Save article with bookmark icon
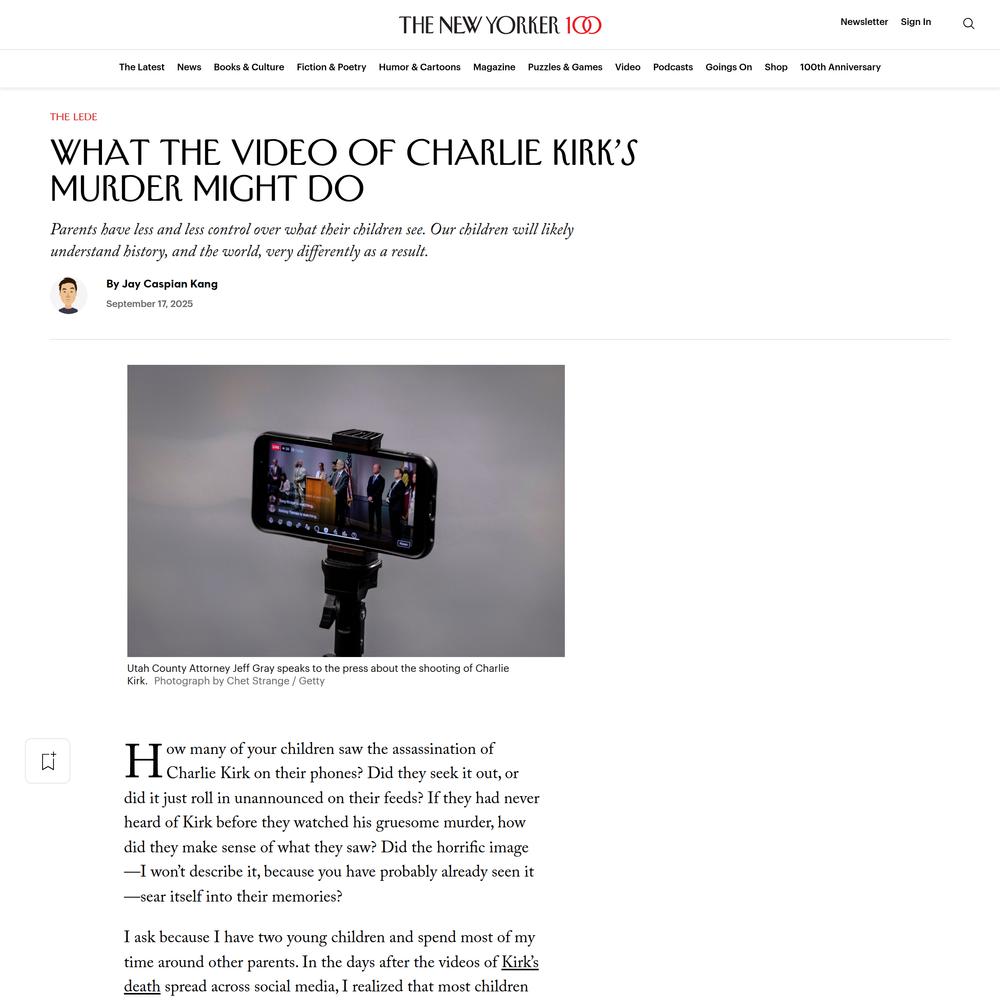This screenshot has width=1000, height=1000. pyautogui.click(x=48, y=761)
